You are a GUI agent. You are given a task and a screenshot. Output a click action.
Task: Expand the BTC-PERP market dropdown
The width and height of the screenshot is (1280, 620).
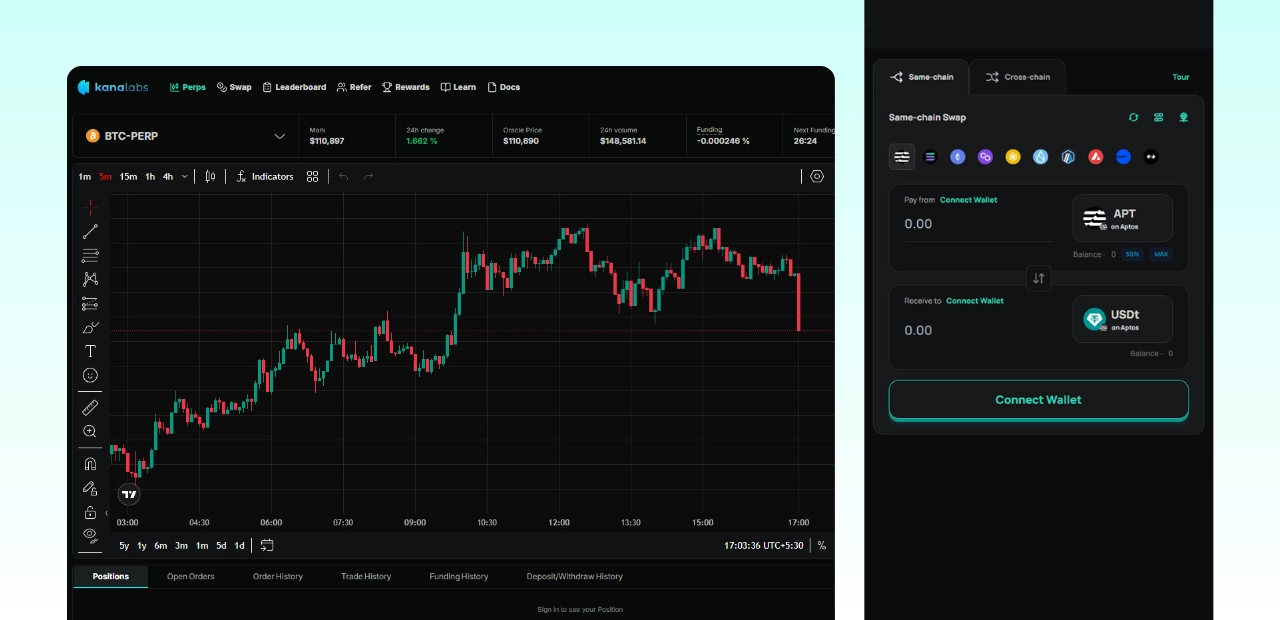click(x=280, y=136)
